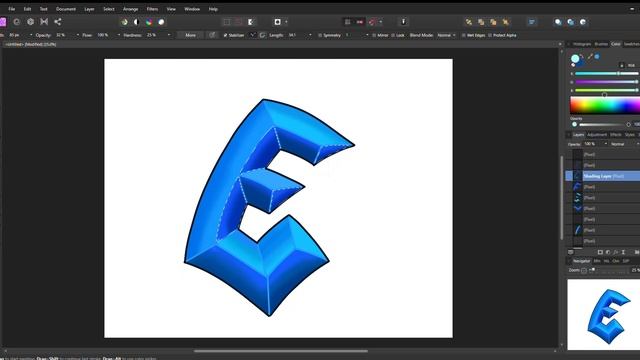Click inside the rainbow color spectrum bar
This screenshot has width=640, height=360.
click(605, 105)
